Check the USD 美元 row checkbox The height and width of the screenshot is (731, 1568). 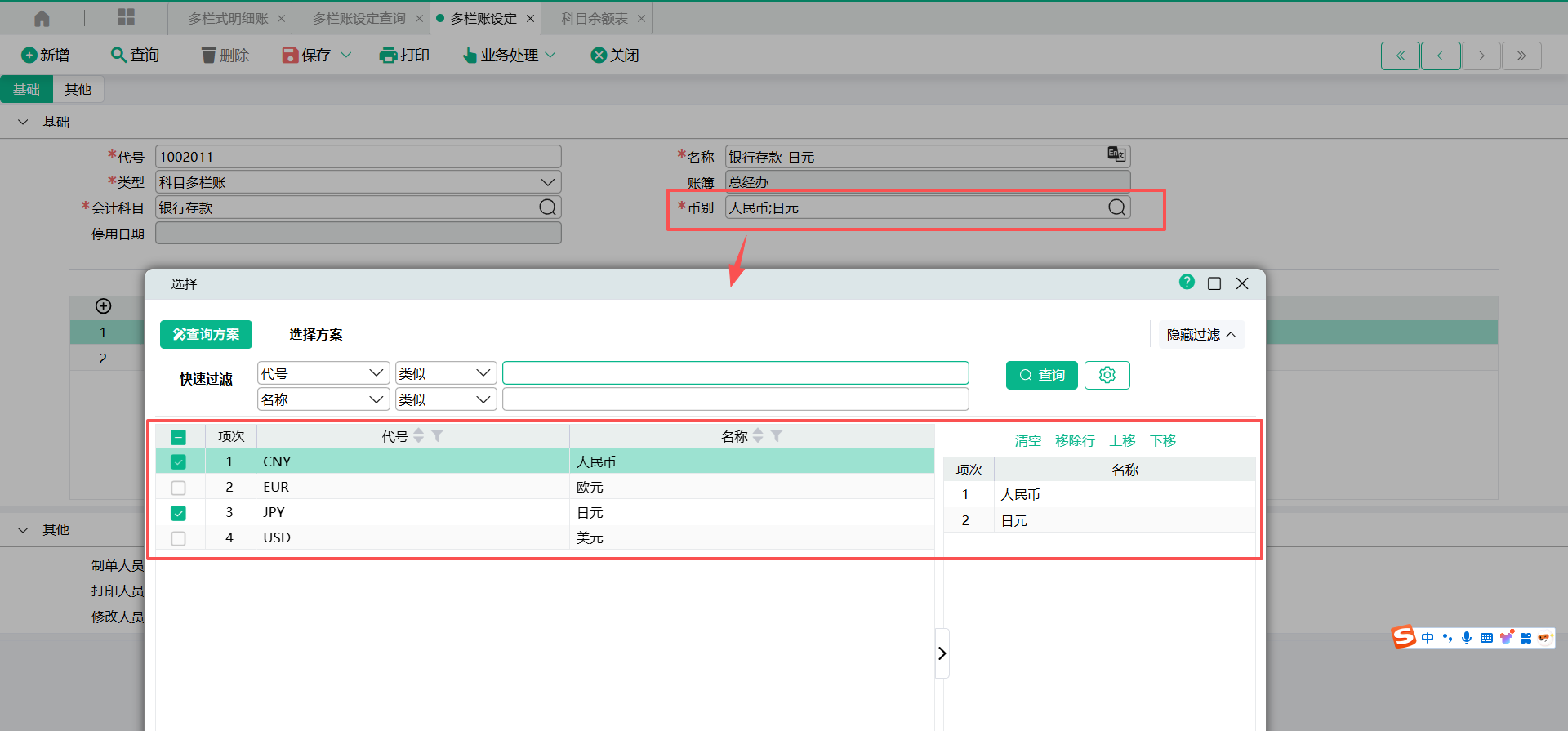[x=178, y=538]
